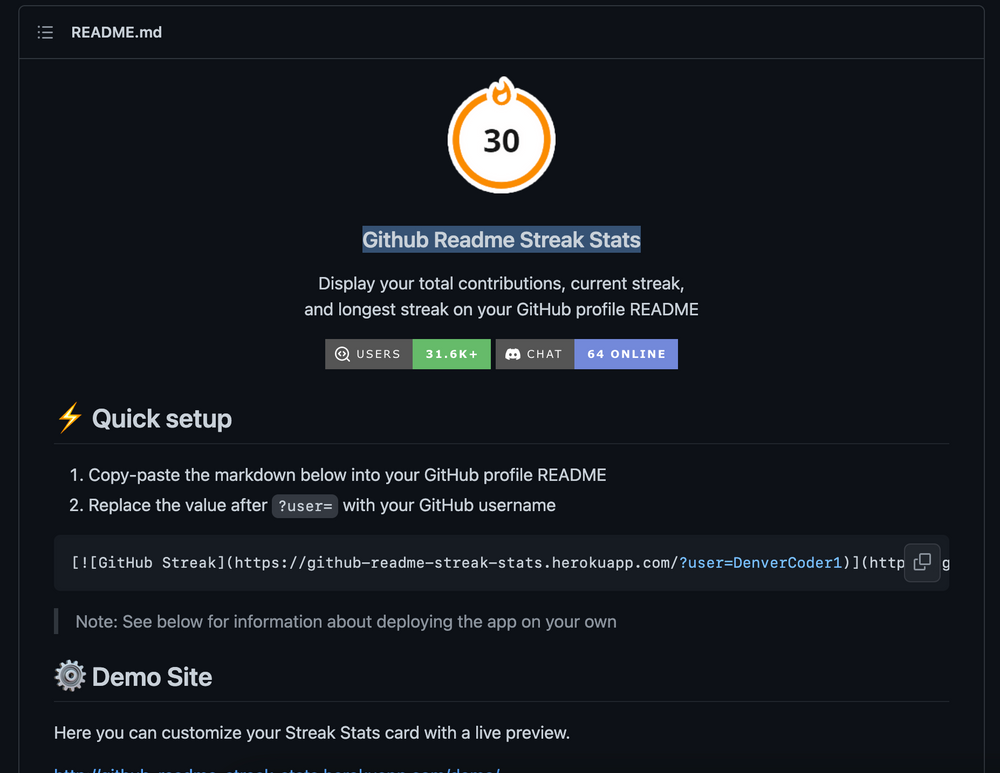This screenshot has height=773, width=1000.
Task: Select the README.md tab label
Action: (116, 32)
